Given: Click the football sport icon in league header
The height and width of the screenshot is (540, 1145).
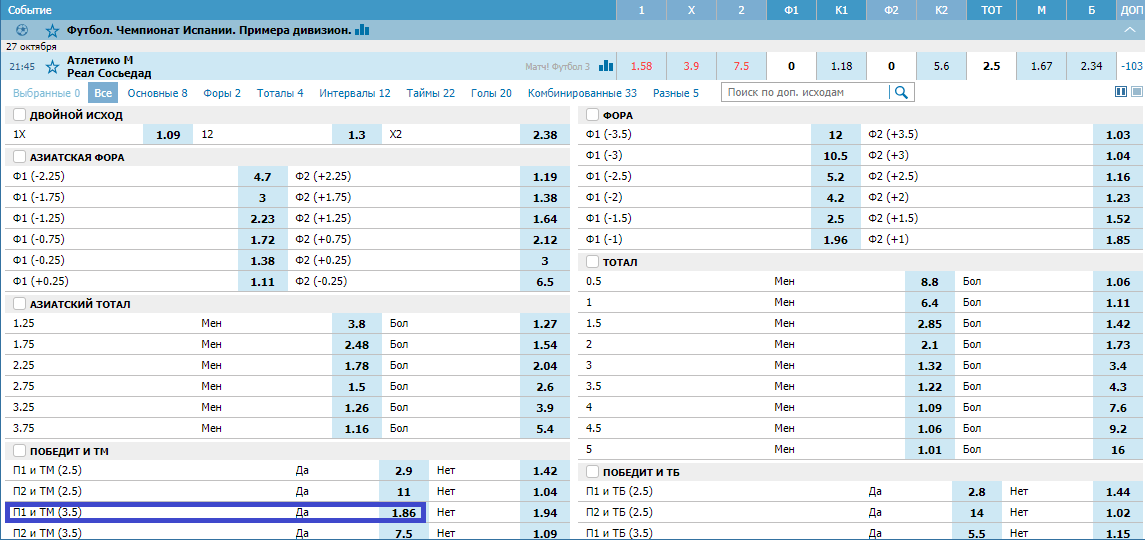Looking at the screenshot, I should 22,31.
